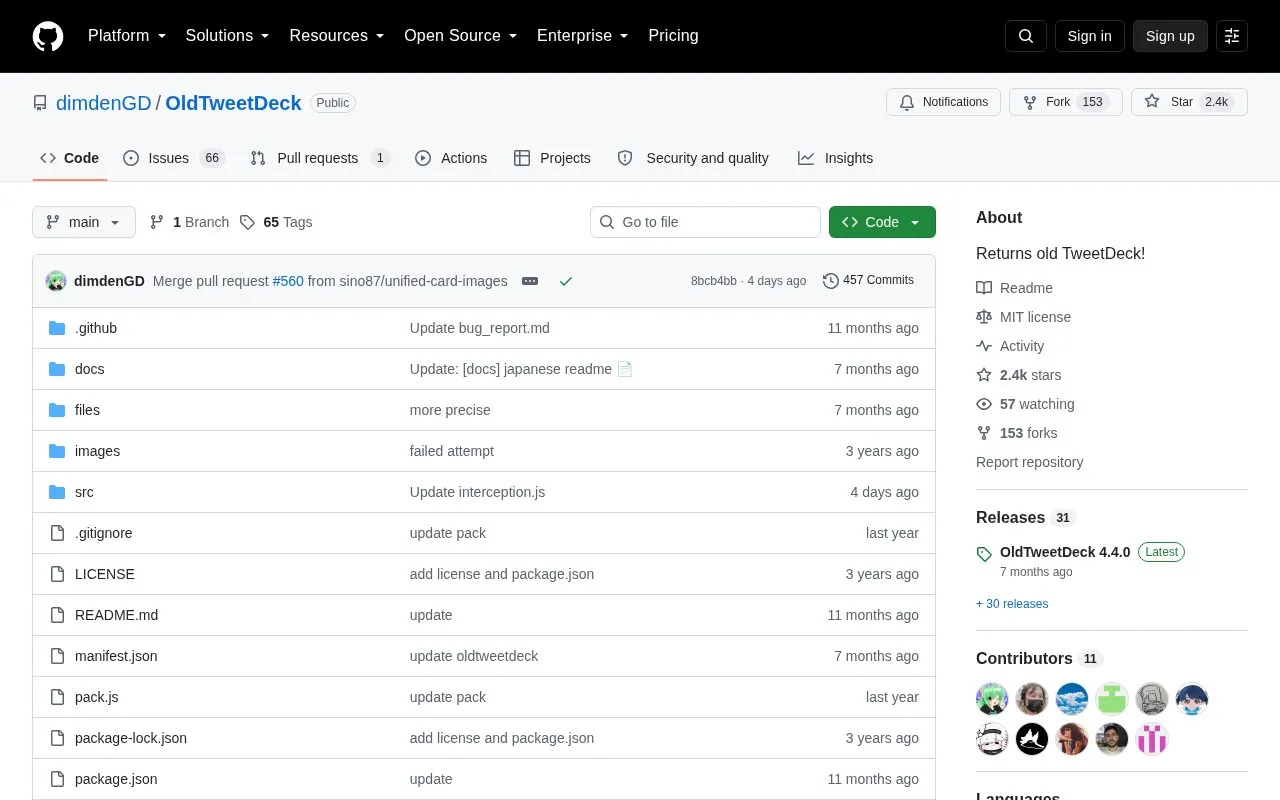
Task: Click dimdenGD avatar in latest commit row
Action: tap(56, 281)
